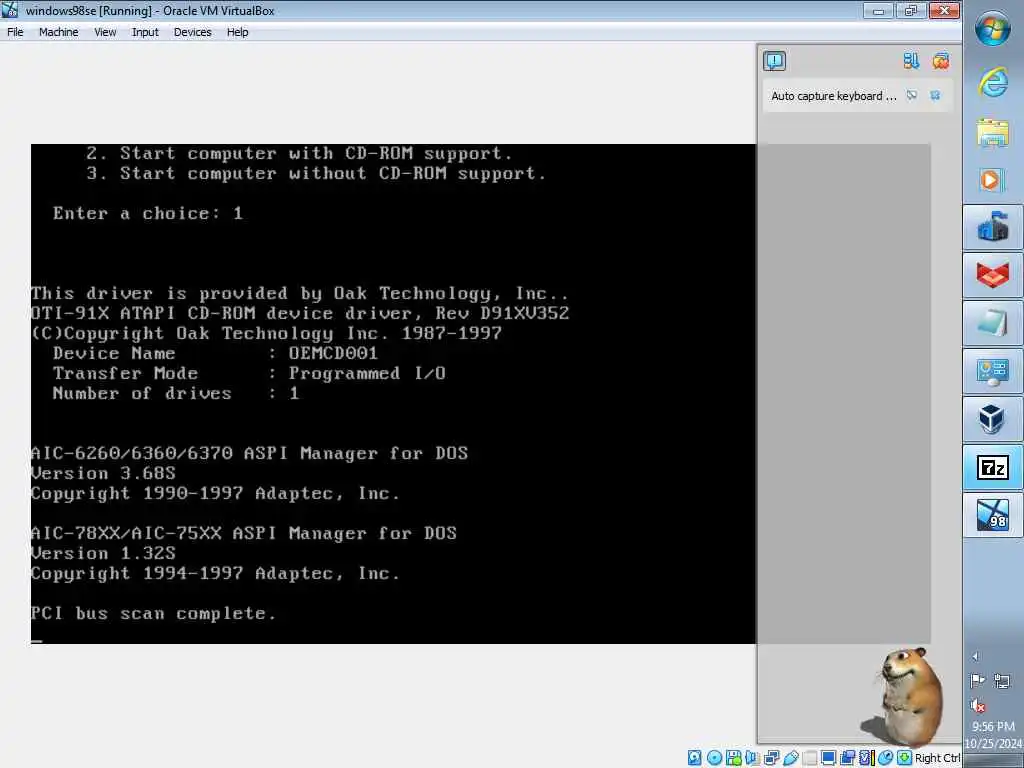Click the network tray icon

[x=1002, y=681]
